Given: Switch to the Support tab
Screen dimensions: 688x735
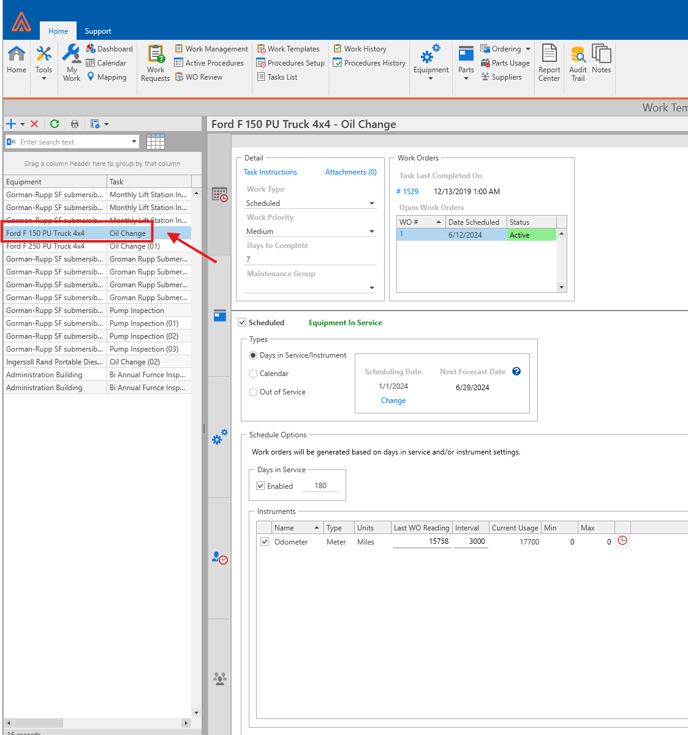Looking at the screenshot, I should click(98, 31).
